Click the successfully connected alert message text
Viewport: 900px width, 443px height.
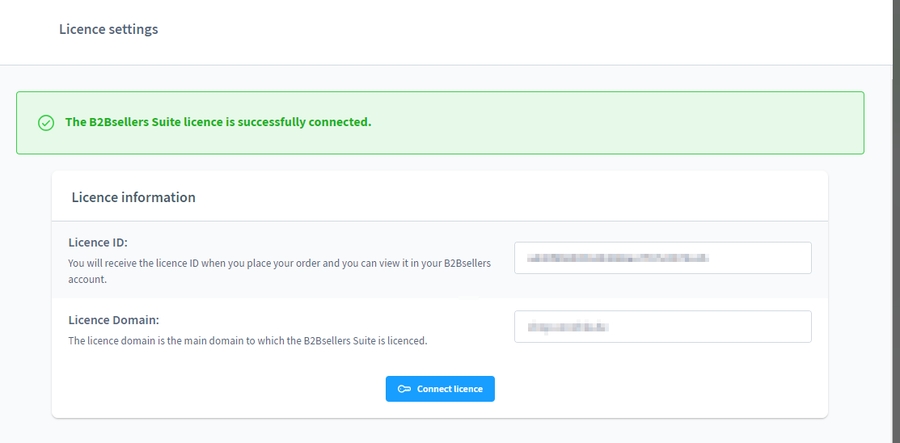click(x=218, y=122)
